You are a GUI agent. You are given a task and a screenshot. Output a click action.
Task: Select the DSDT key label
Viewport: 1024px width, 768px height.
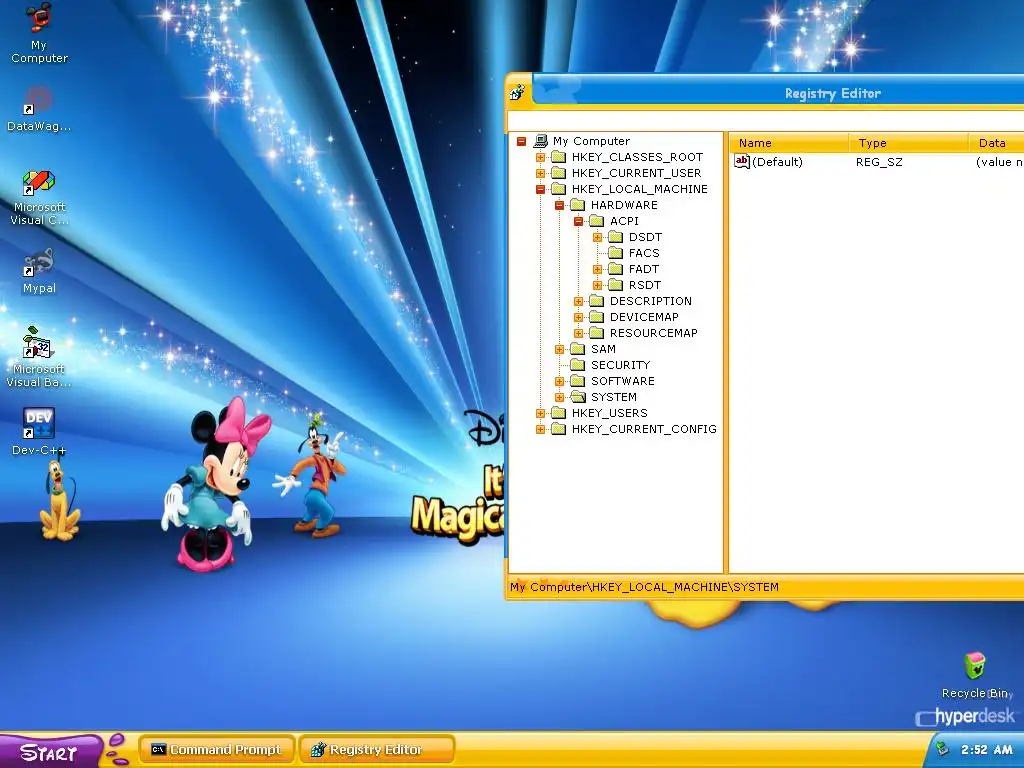(645, 237)
